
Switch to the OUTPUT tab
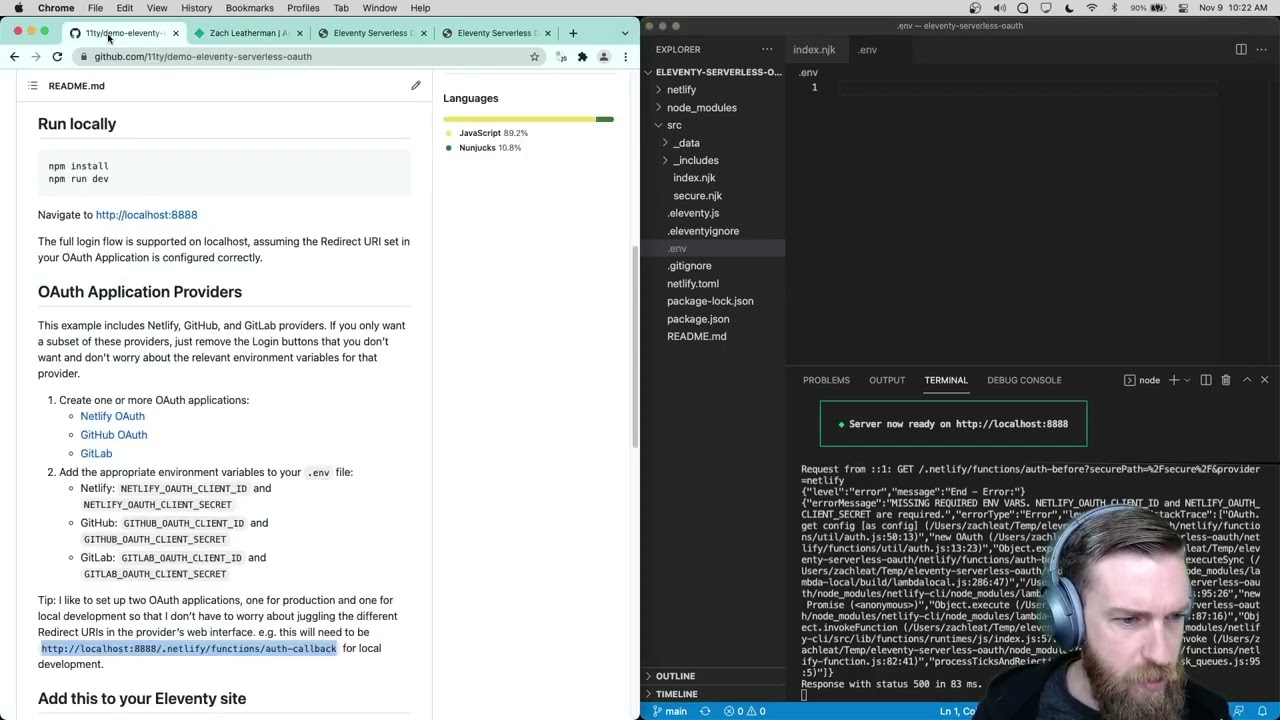(887, 380)
